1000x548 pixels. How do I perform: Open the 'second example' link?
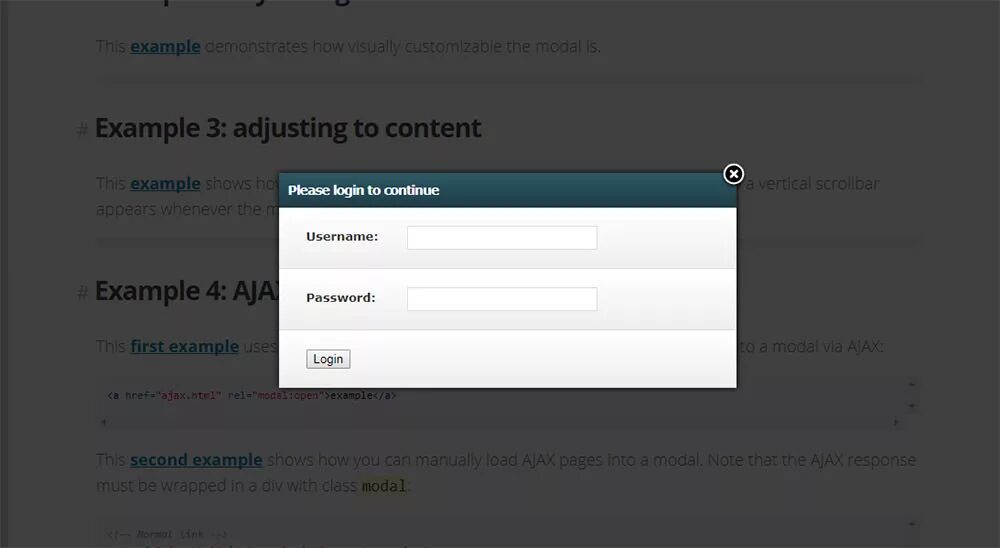[x=196, y=460]
